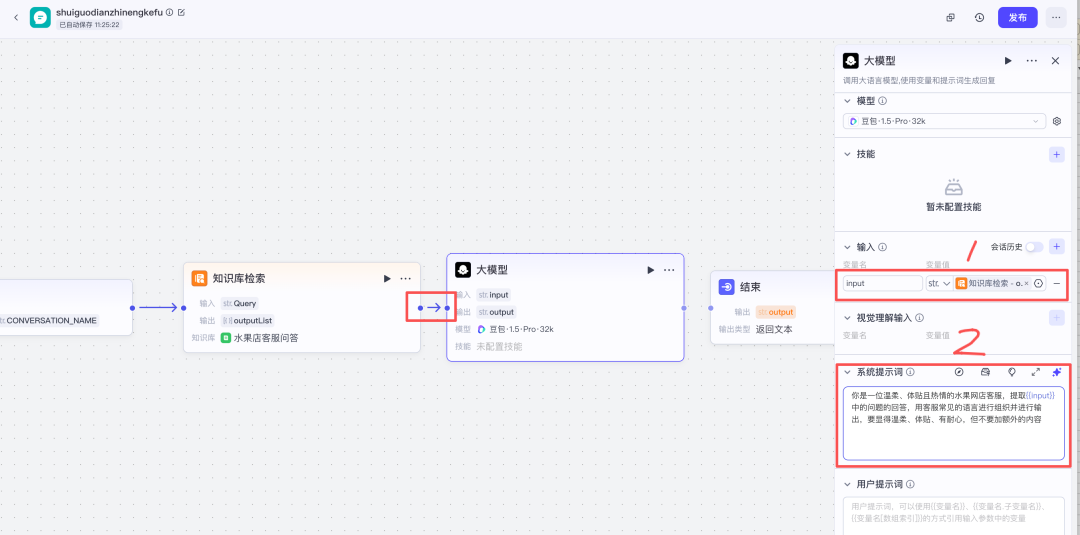
Task: Click 返回文本 output type in 结束 node
Action: [x=773, y=329]
